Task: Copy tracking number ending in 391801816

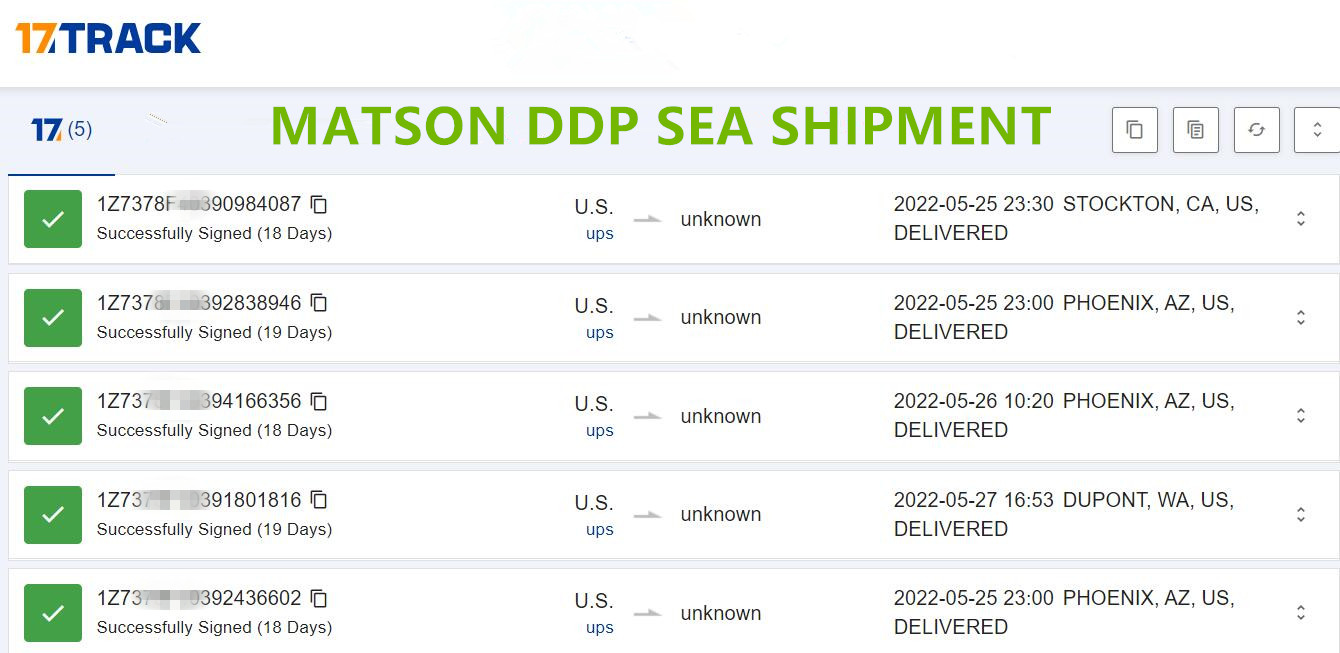Action: point(319,499)
